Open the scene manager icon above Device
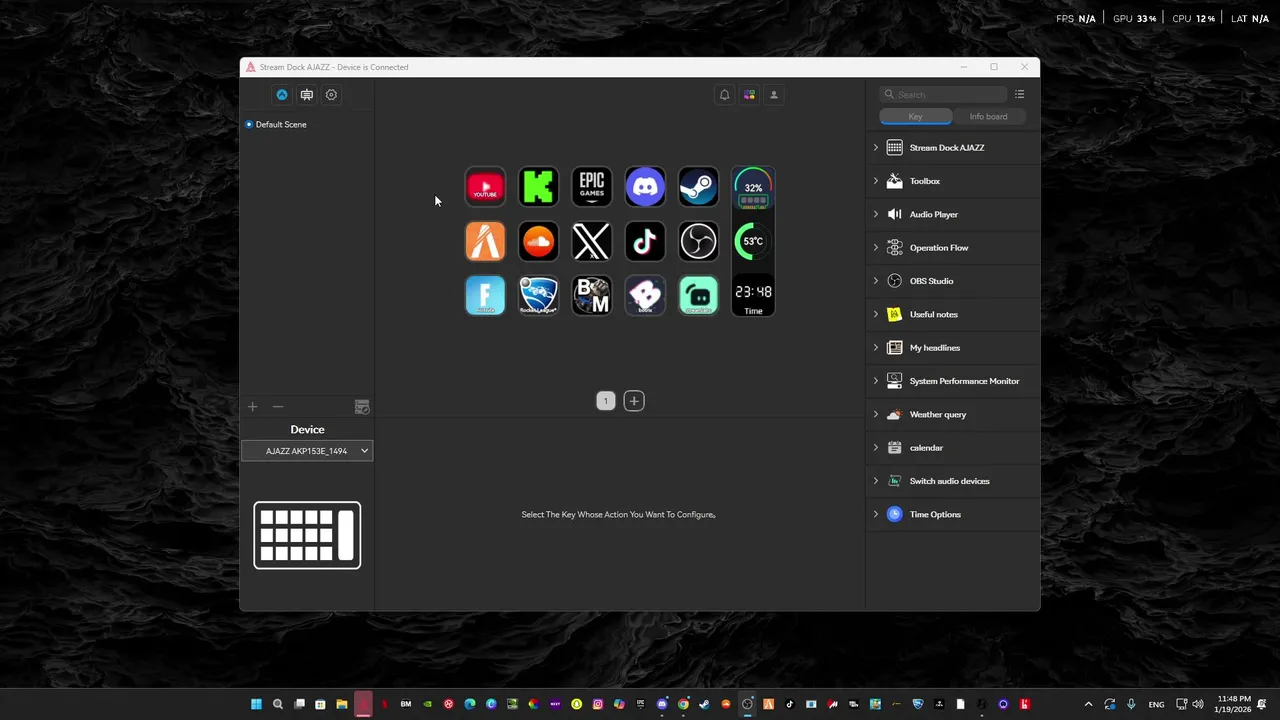Viewport: 1280px width, 720px height. (362, 407)
